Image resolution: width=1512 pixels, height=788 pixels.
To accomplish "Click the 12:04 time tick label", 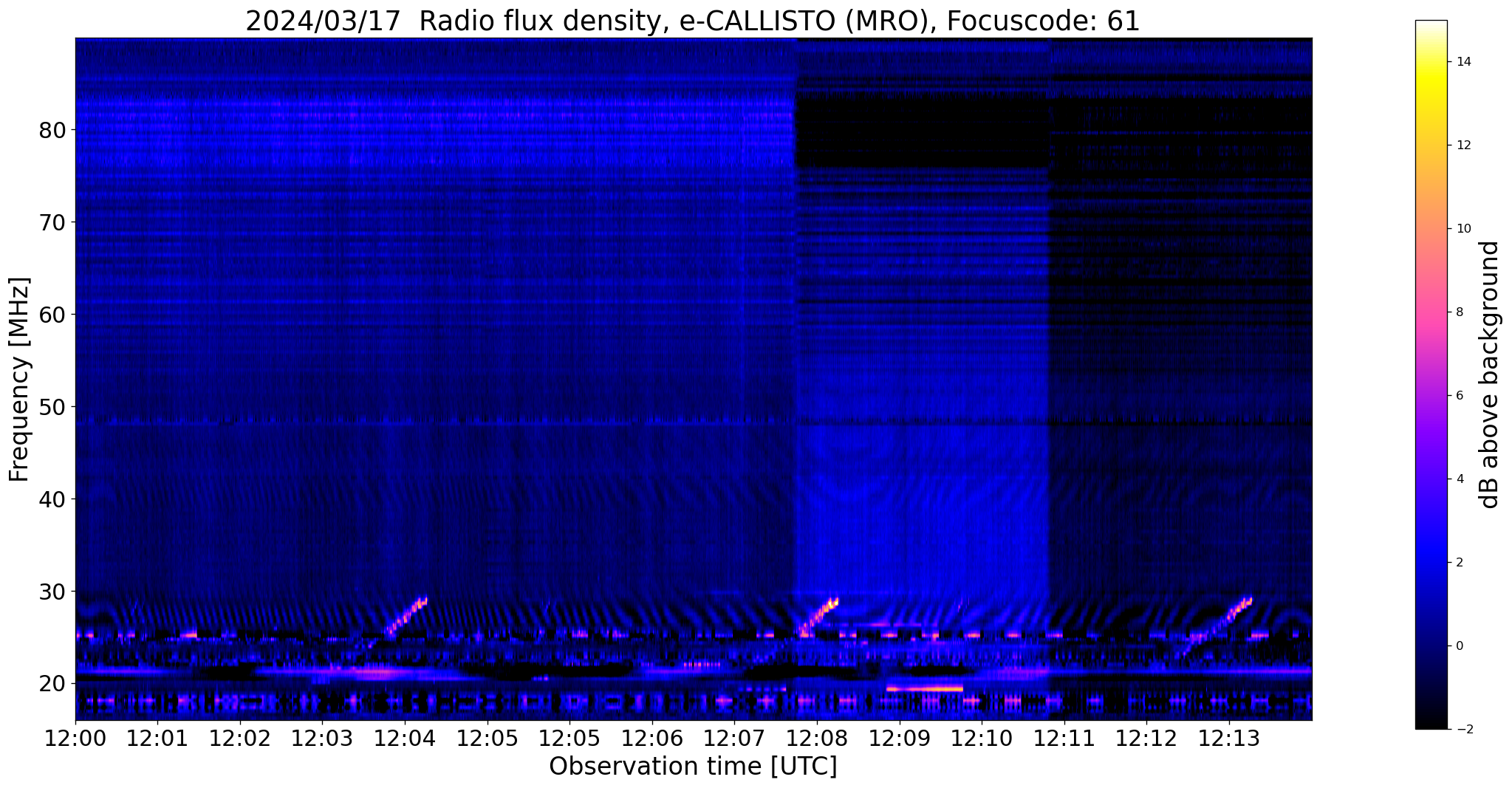I will (x=405, y=739).
